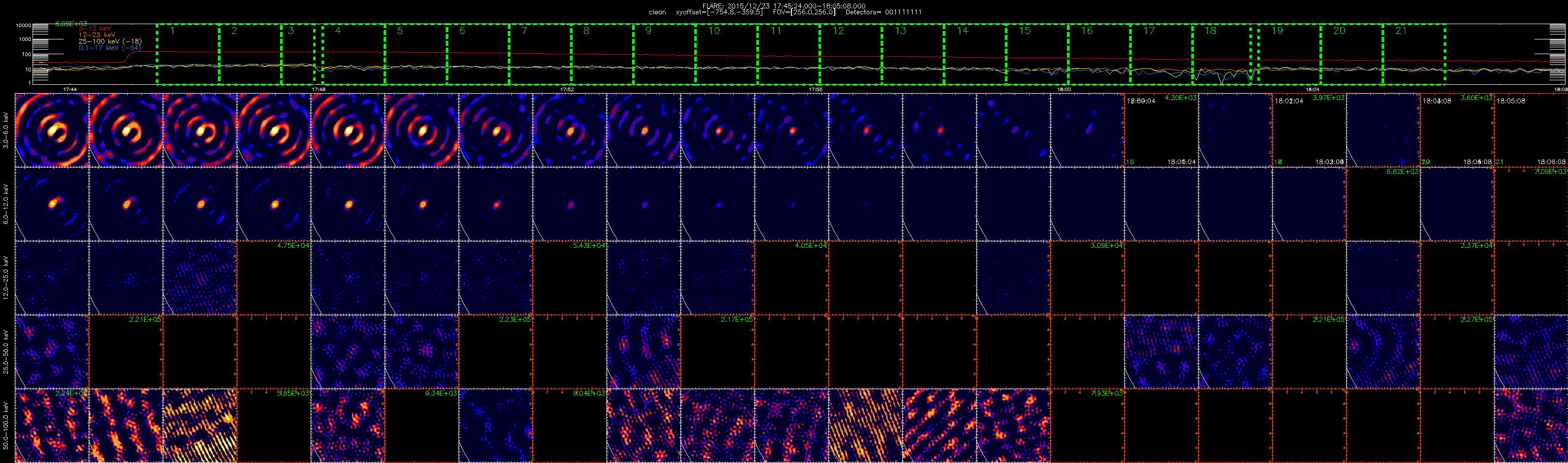Click the blue '0.1-17 MeV (-54)' legend entry
Image resolution: width=1568 pixels, height=463 pixels.
point(109,47)
